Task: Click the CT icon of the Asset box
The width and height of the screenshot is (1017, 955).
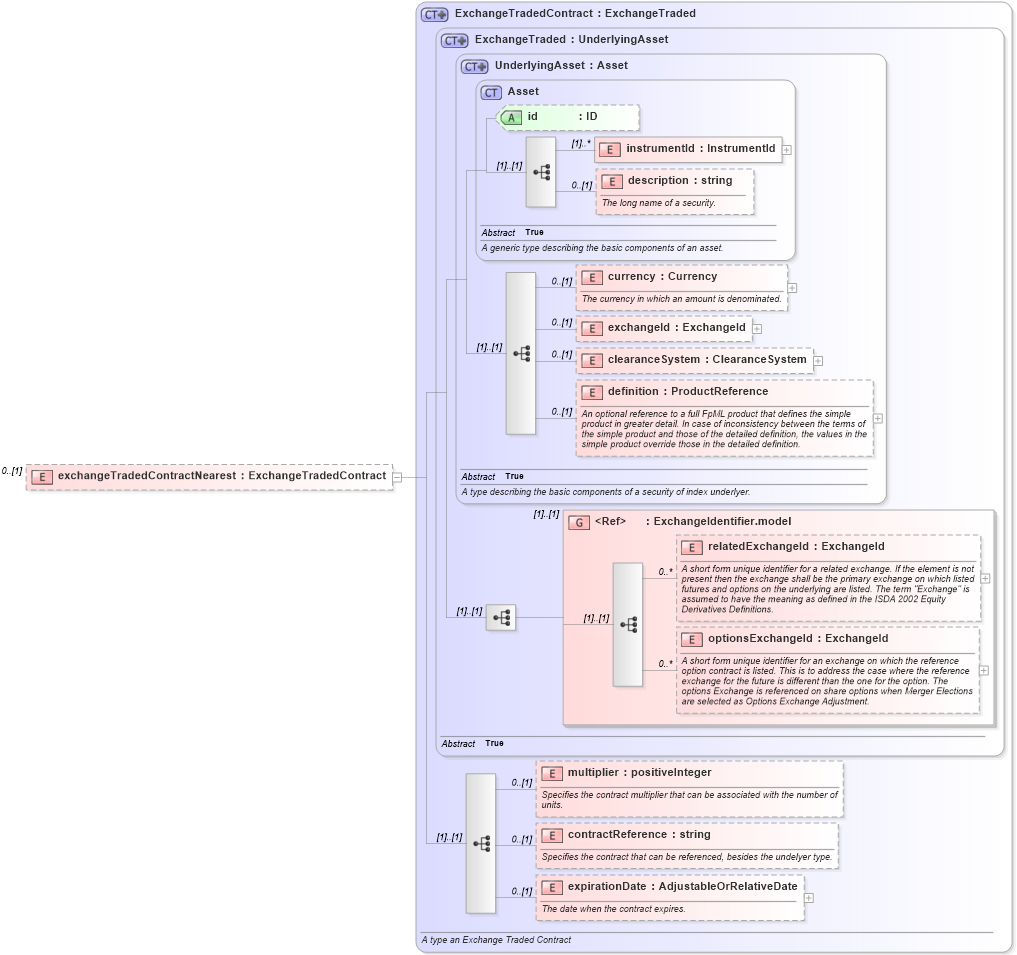Action: point(490,92)
